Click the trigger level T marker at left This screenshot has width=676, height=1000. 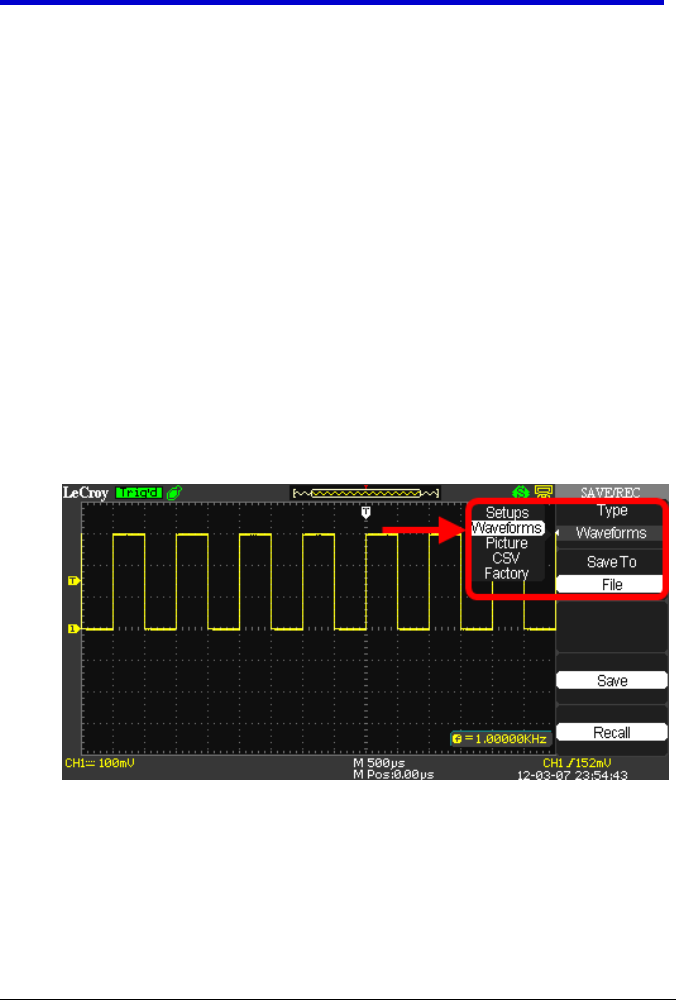[73, 580]
